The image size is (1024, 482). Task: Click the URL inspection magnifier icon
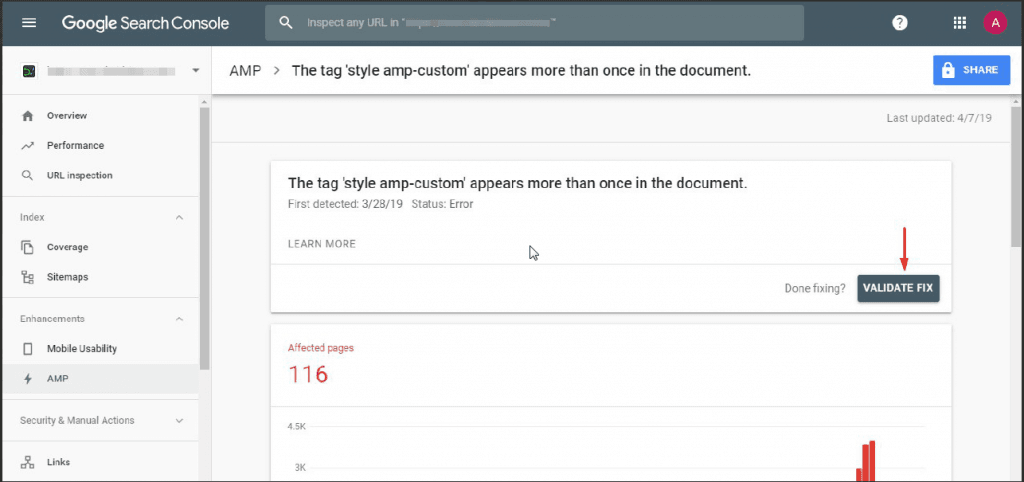27,176
